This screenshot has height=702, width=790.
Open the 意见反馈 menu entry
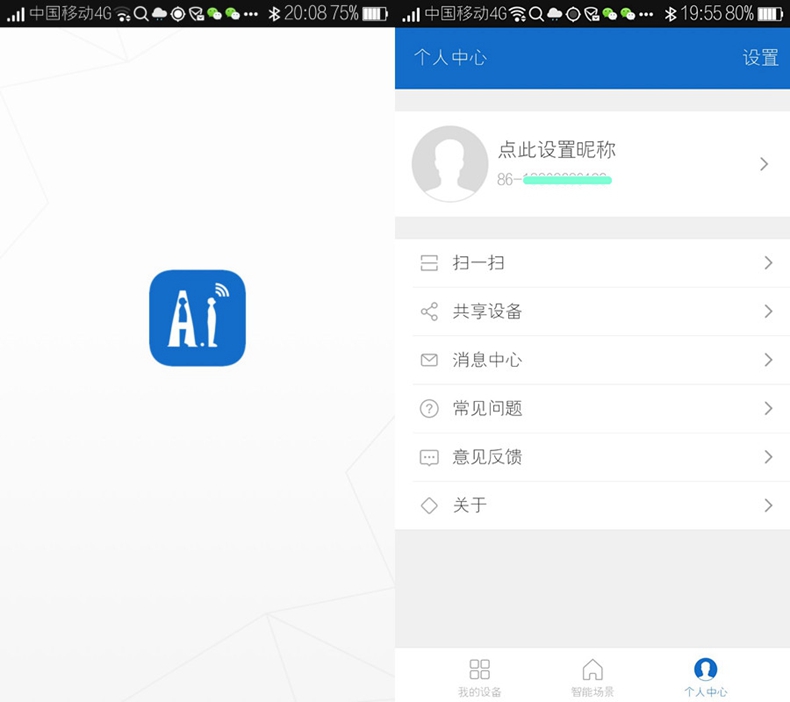[488, 457]
